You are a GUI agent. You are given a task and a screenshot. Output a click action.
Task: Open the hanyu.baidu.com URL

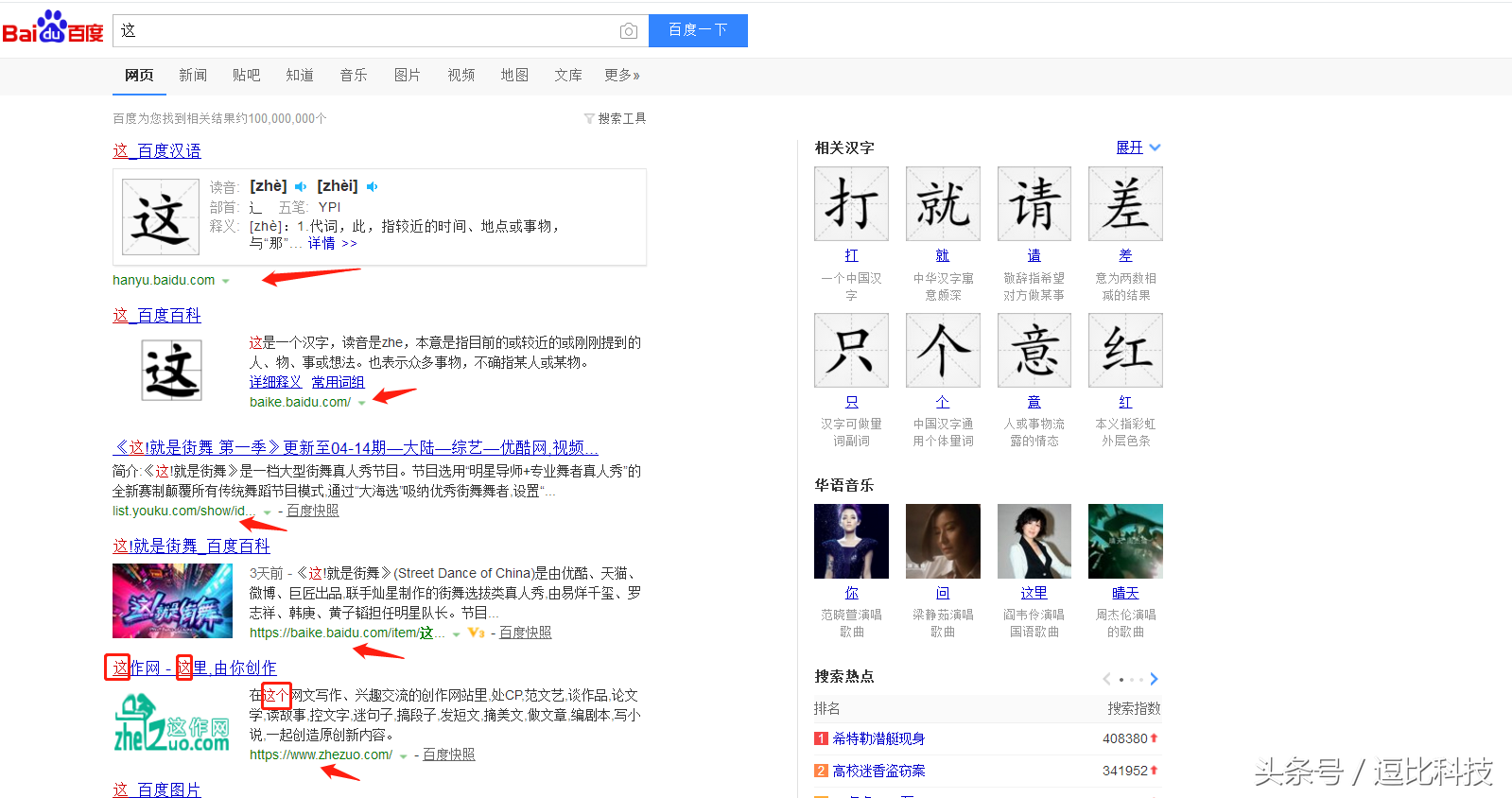tap(164, 281)
